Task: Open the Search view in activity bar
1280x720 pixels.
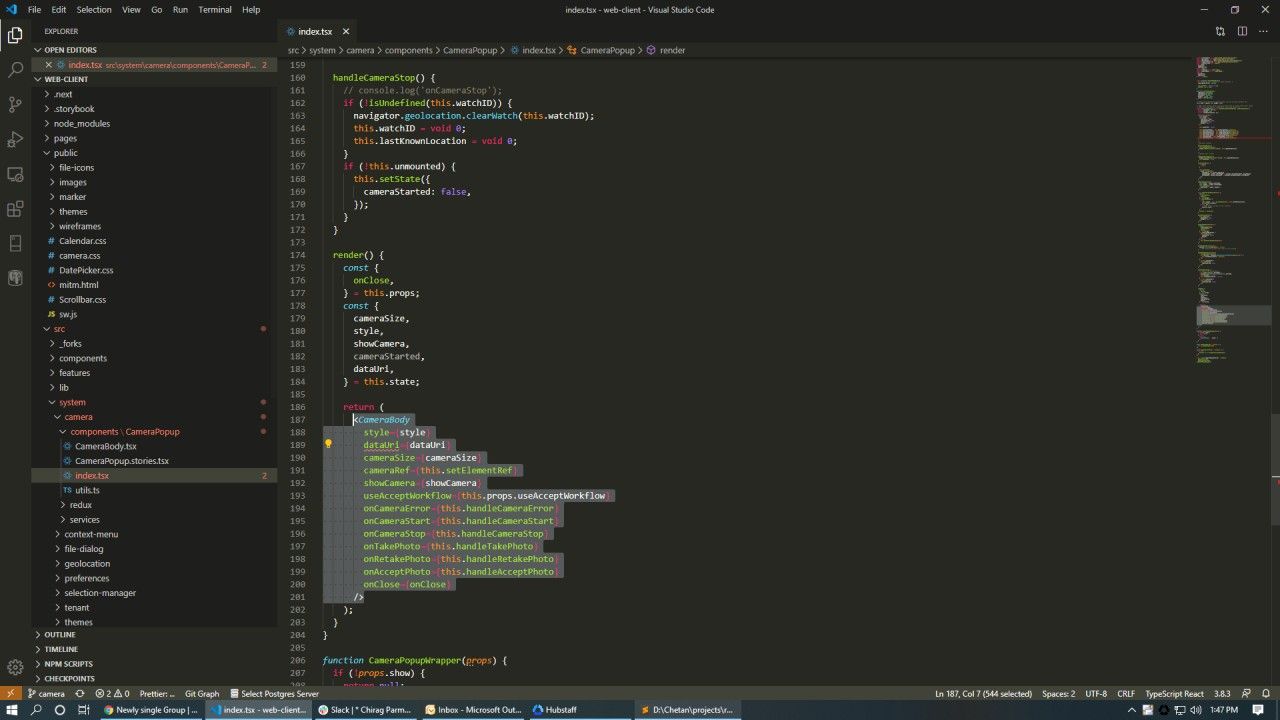Action: (15, 70)
